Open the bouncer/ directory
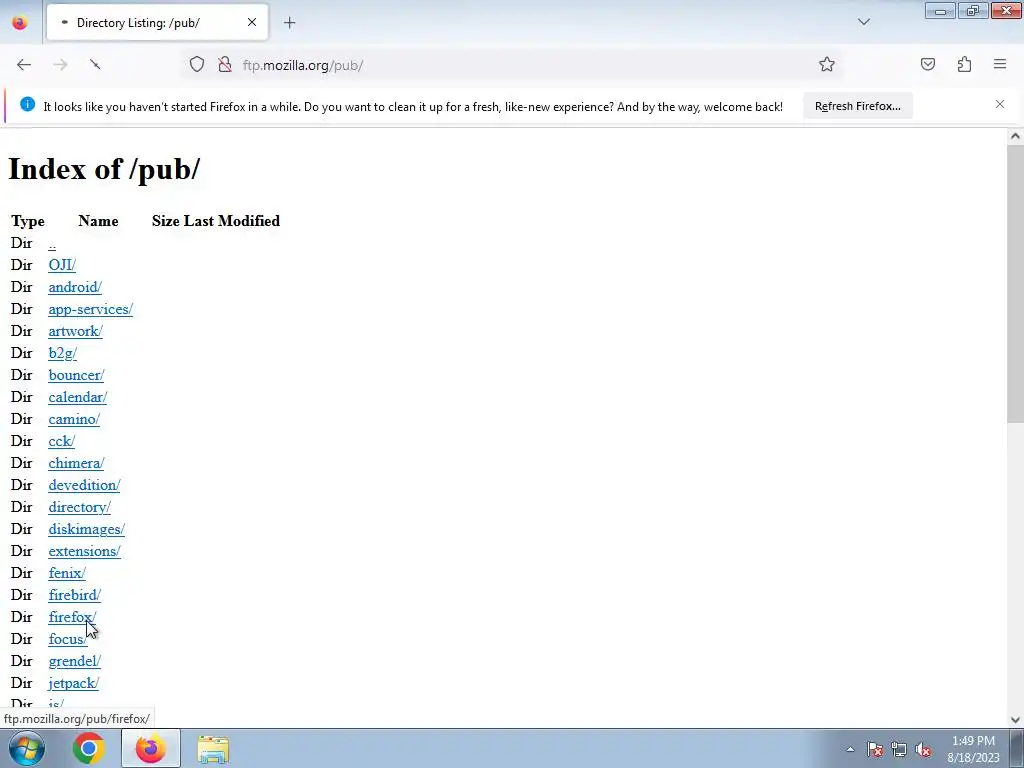The width and height of the screenshot is (1024, 768). tap(76, 376)
